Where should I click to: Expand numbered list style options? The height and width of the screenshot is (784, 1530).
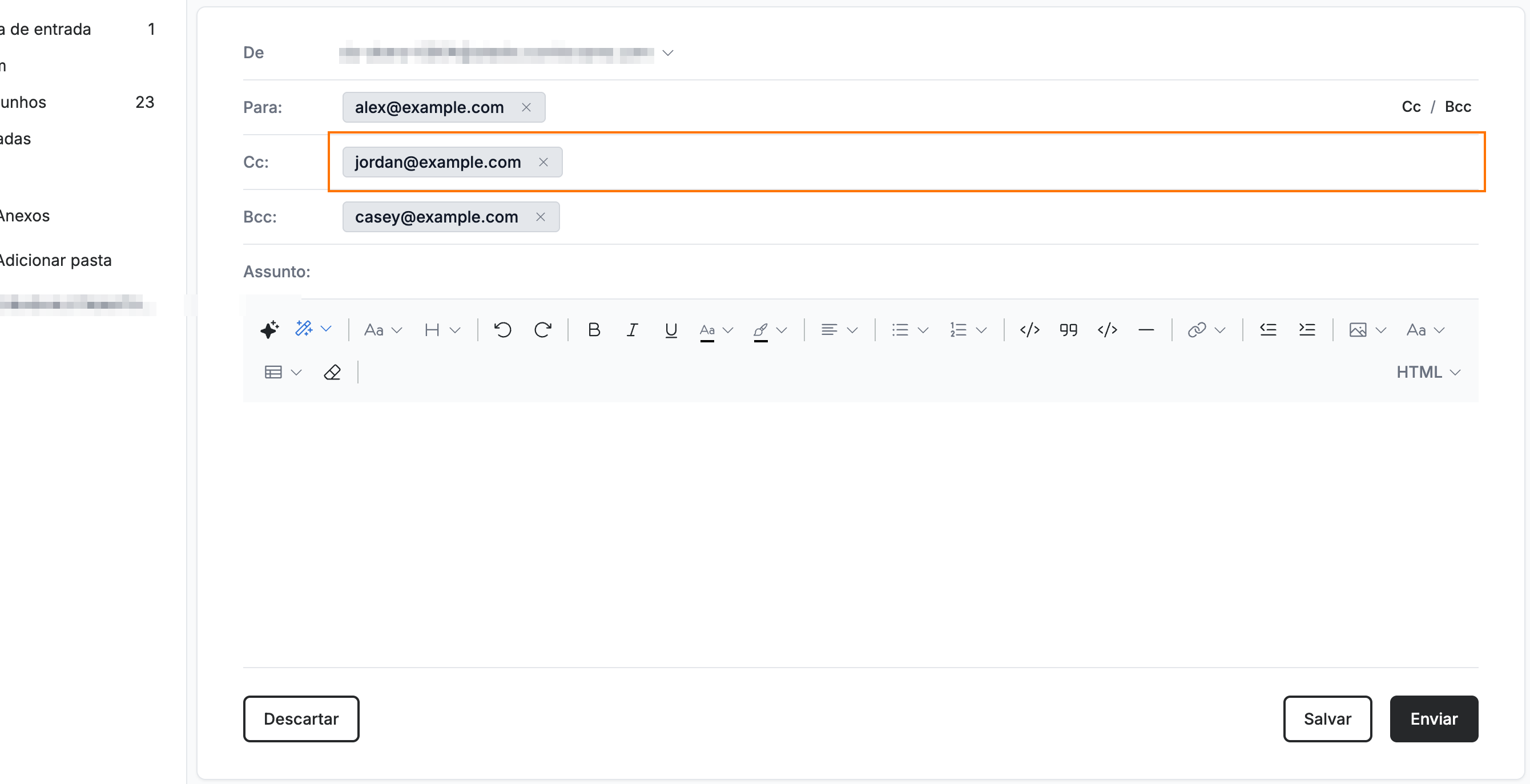point(981,330)
